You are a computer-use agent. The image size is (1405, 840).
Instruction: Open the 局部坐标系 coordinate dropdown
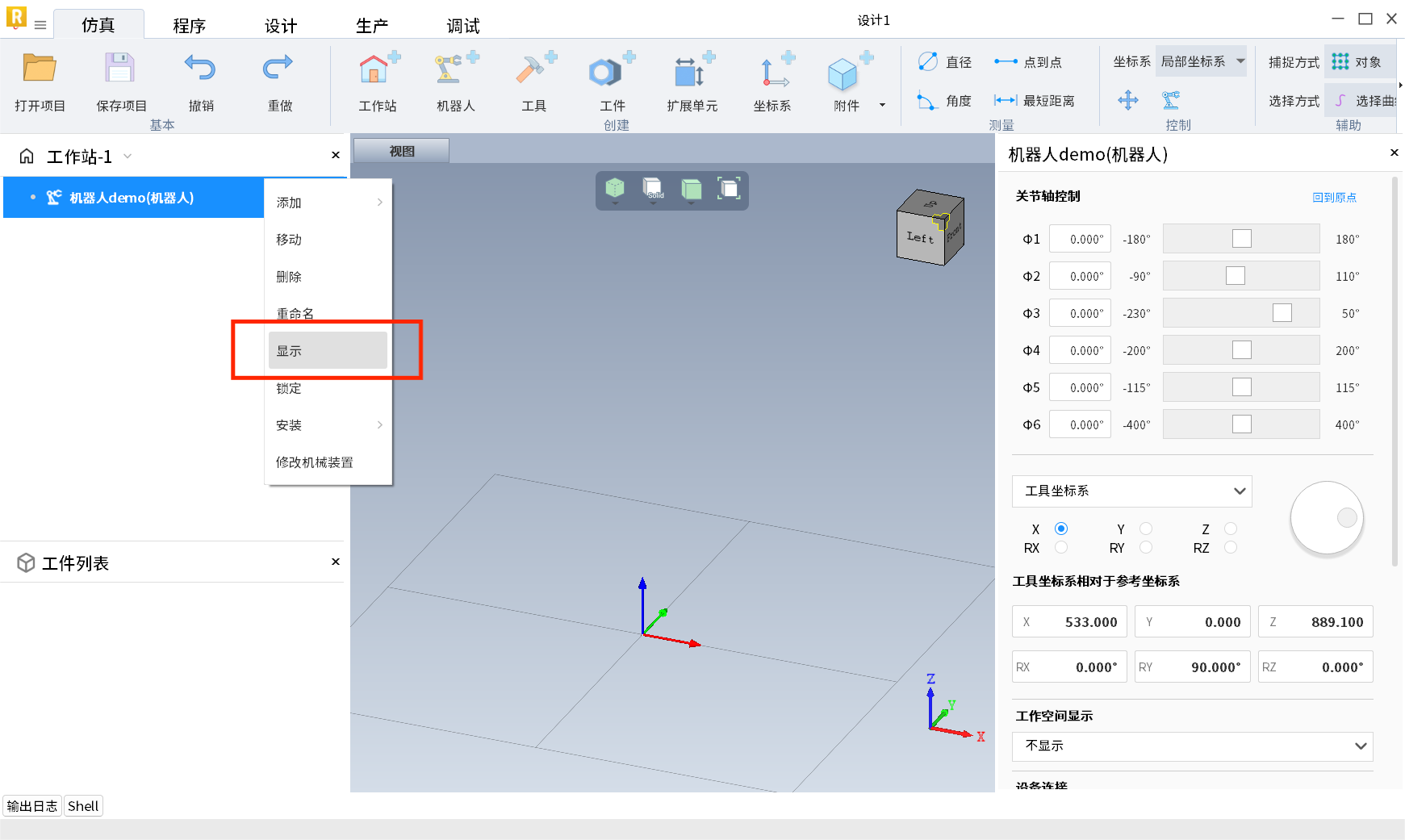[x=1201, y=62]
